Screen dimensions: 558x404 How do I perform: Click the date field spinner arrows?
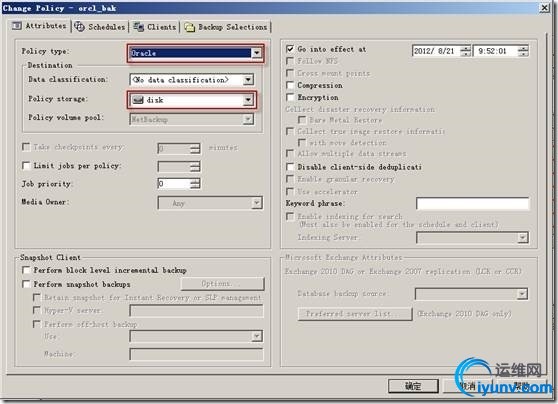point(466,51)
